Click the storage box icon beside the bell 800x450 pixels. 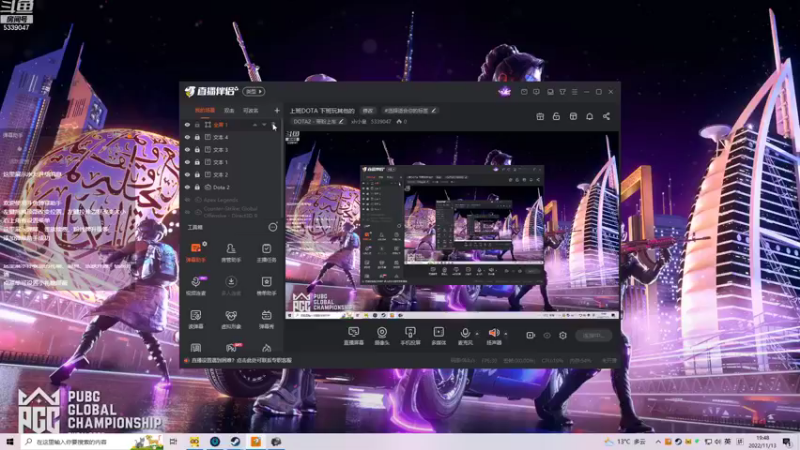point(573,116)
